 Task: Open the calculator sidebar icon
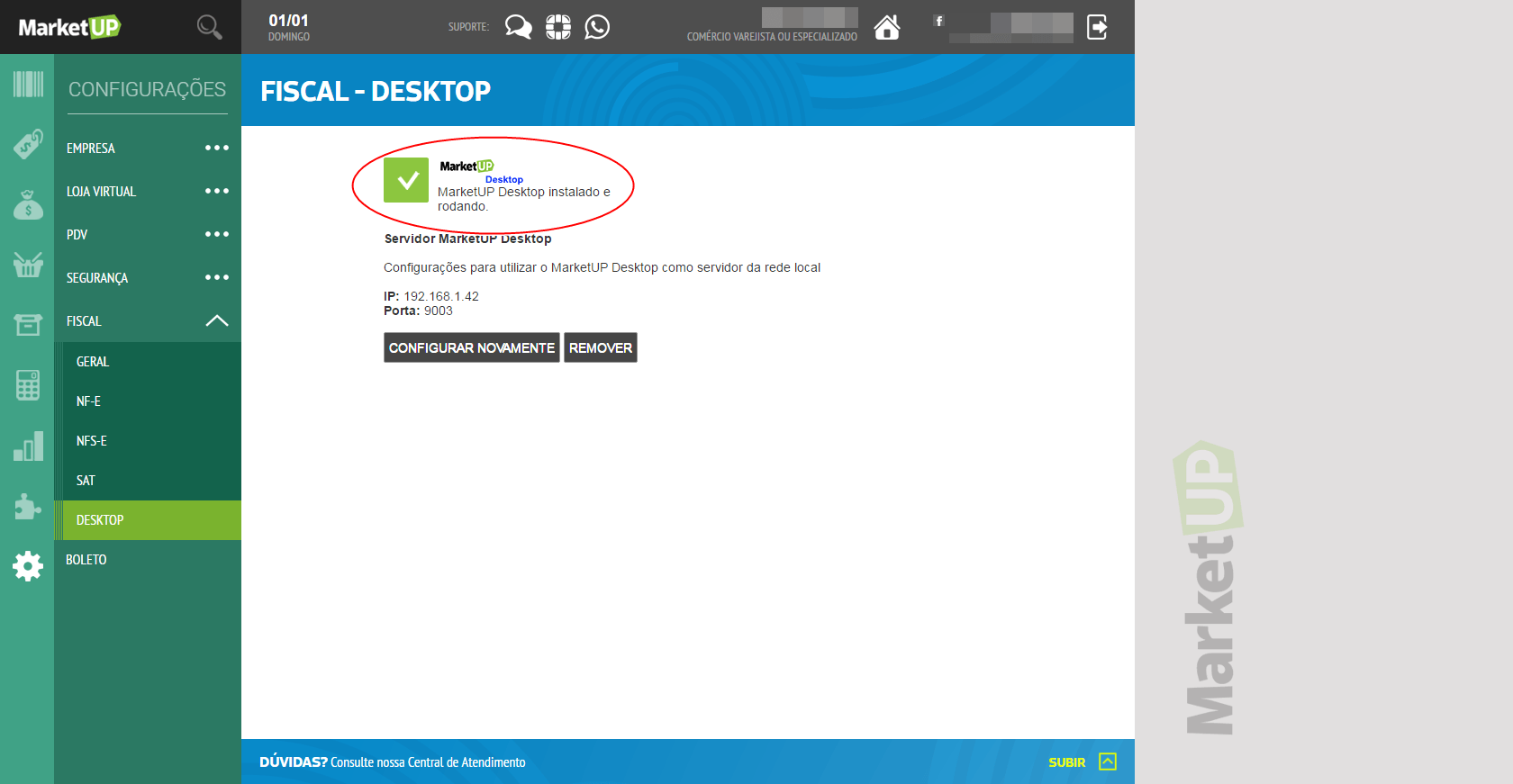(28, 385)
